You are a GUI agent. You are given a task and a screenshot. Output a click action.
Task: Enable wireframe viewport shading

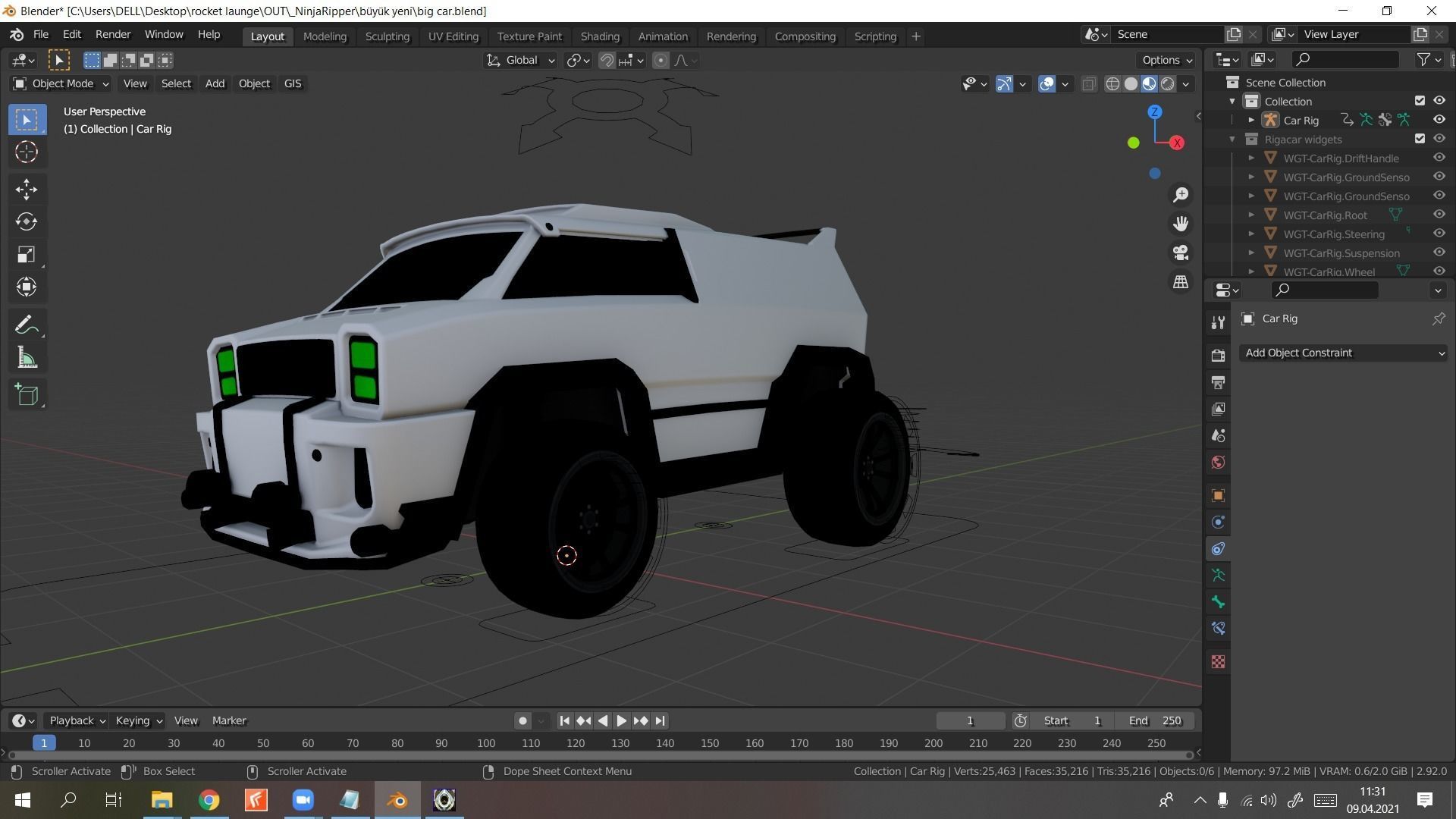point(1112,83)
